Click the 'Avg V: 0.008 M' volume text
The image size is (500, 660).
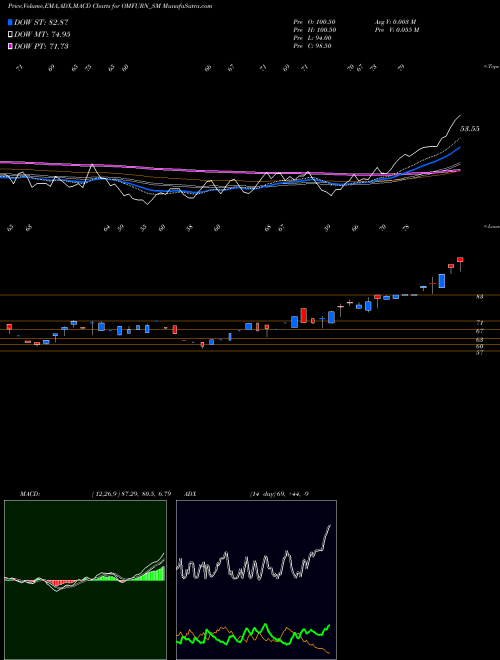coord(395,22)
